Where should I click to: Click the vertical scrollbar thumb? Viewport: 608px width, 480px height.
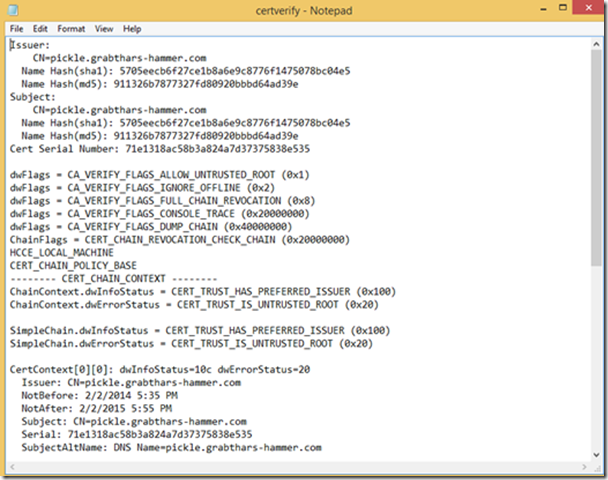point(596,158)
